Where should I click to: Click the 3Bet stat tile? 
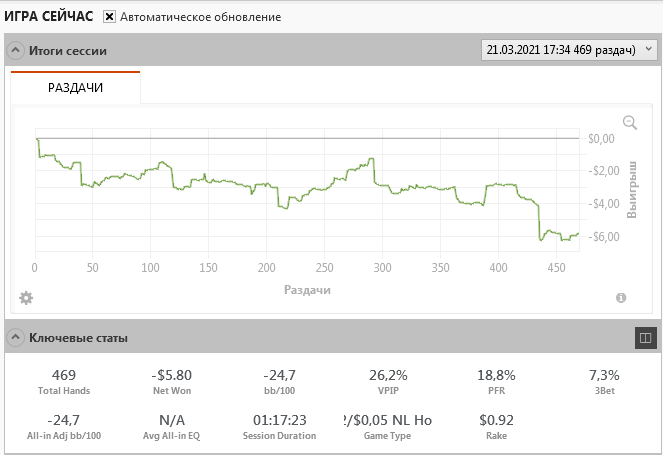[x=605, y=382]
